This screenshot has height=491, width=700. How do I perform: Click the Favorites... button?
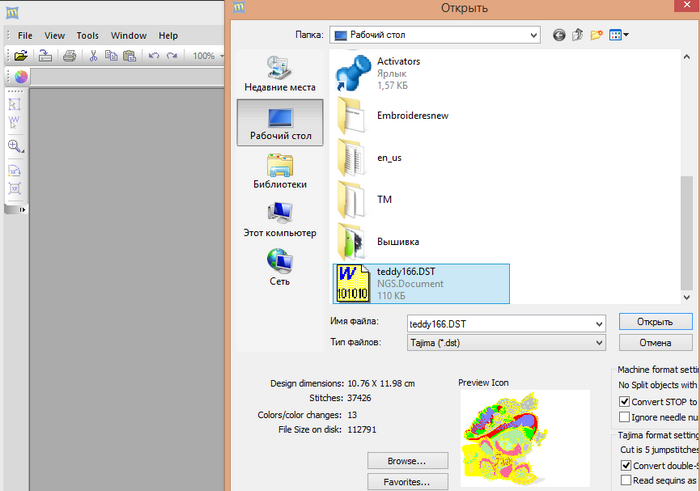pyautogui.click(x=407, y=482)
